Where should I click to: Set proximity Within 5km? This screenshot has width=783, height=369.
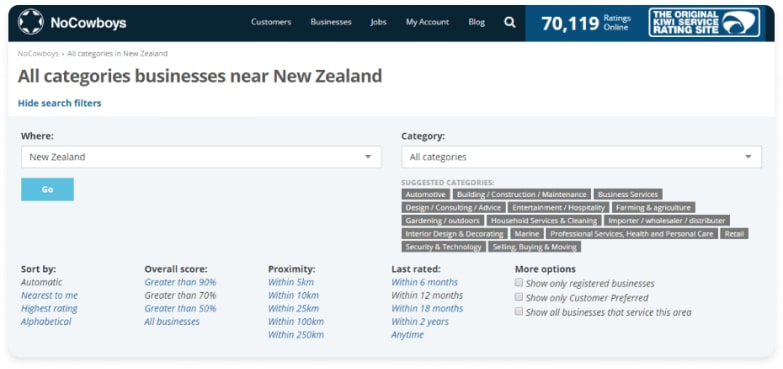[x=291, y=282]
